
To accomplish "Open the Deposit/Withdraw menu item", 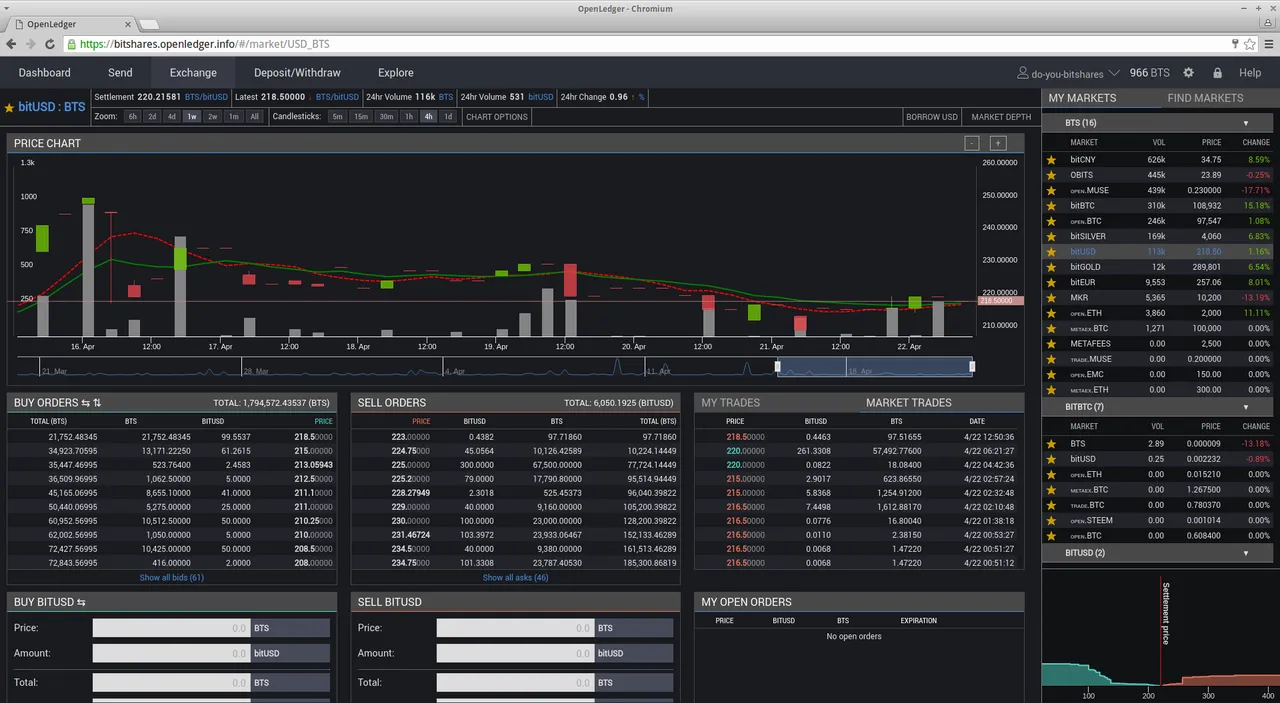I will pos(297,73).
